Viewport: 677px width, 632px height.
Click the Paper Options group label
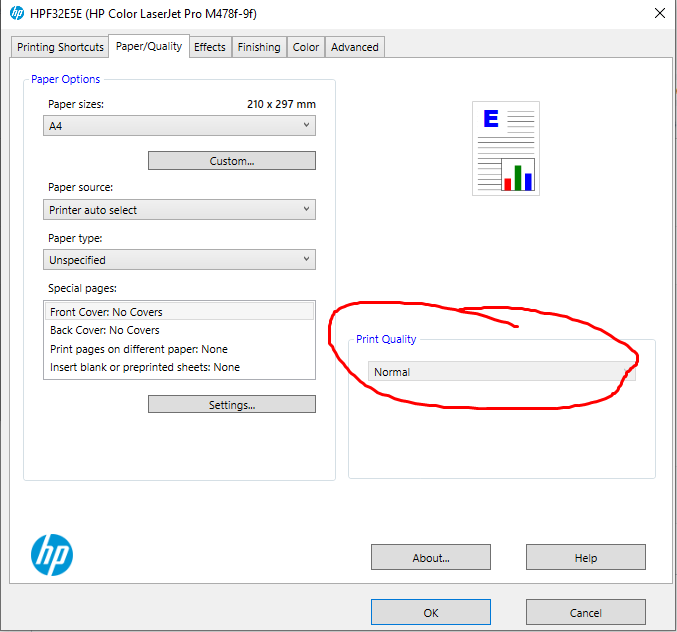[x=65, y=79]
